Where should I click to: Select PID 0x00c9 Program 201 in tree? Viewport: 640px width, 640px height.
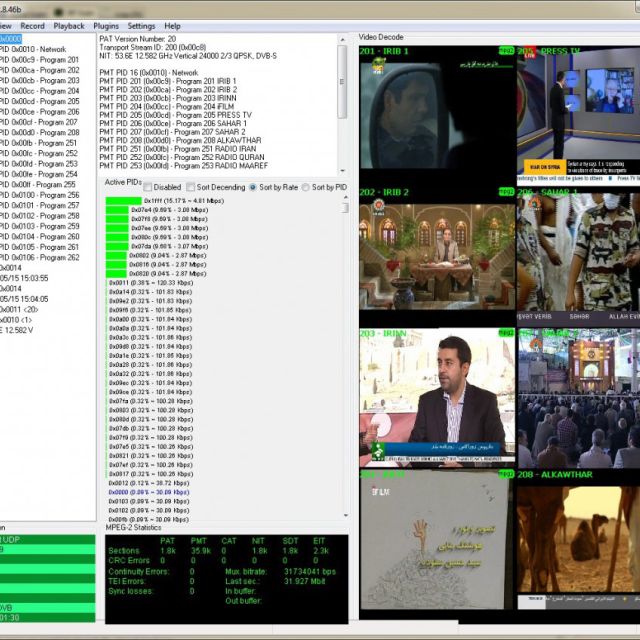(x=40, y=60)
